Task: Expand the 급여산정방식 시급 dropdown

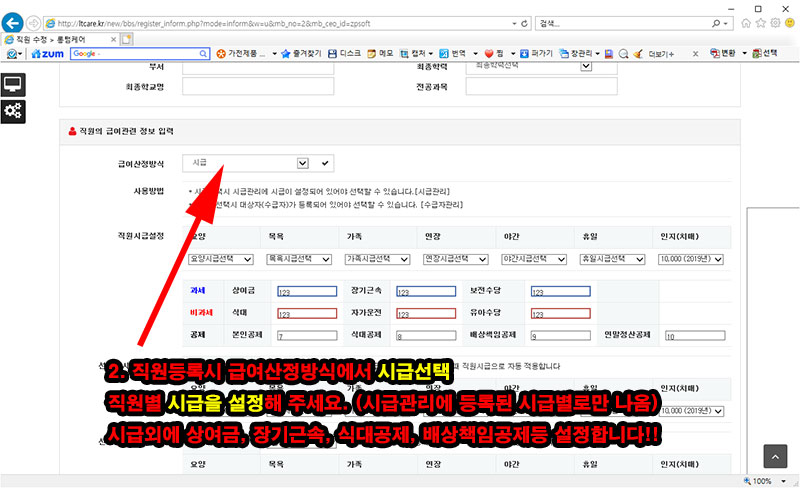Action: (x=303, y=162)
